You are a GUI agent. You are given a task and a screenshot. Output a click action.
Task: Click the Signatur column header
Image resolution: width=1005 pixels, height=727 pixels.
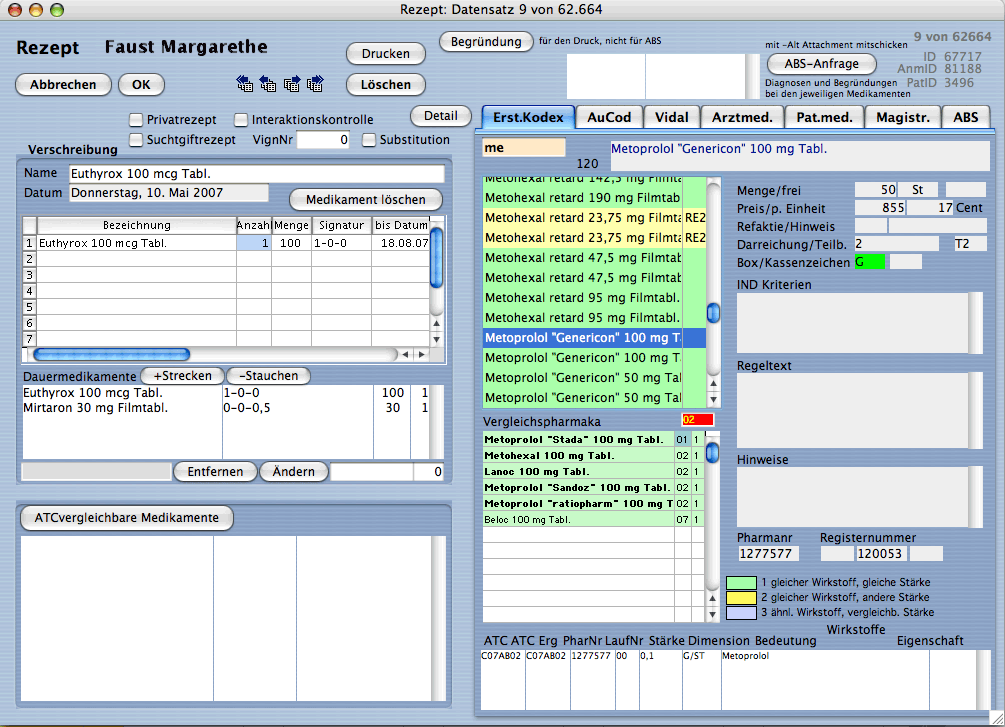(341, 225)
